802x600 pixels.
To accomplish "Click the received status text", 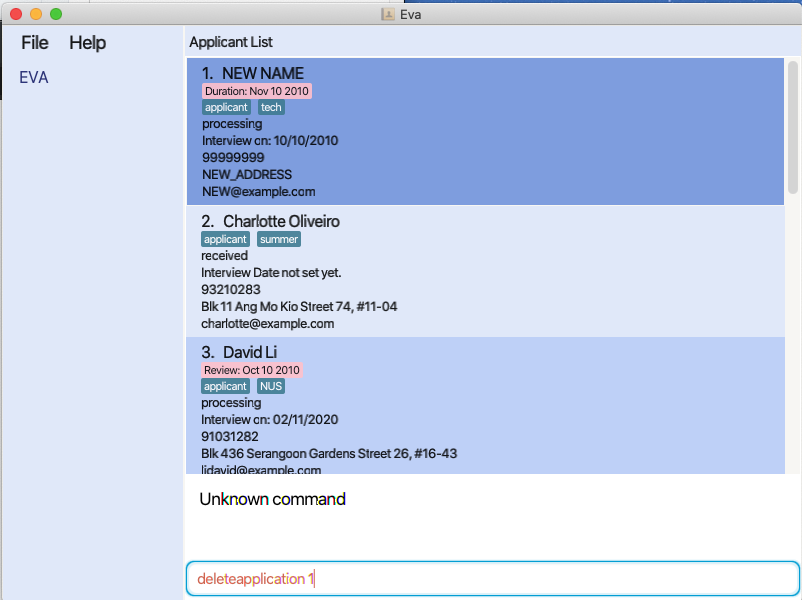I will 225,256.
